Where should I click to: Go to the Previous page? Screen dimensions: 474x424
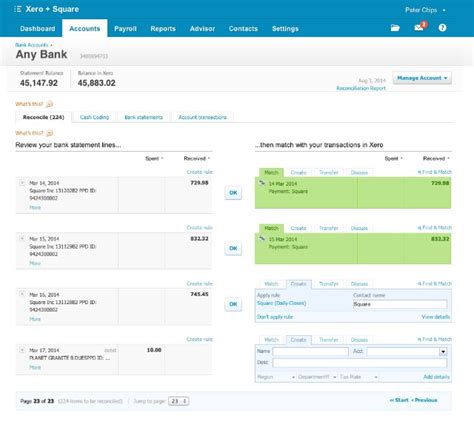coord(424,400)
